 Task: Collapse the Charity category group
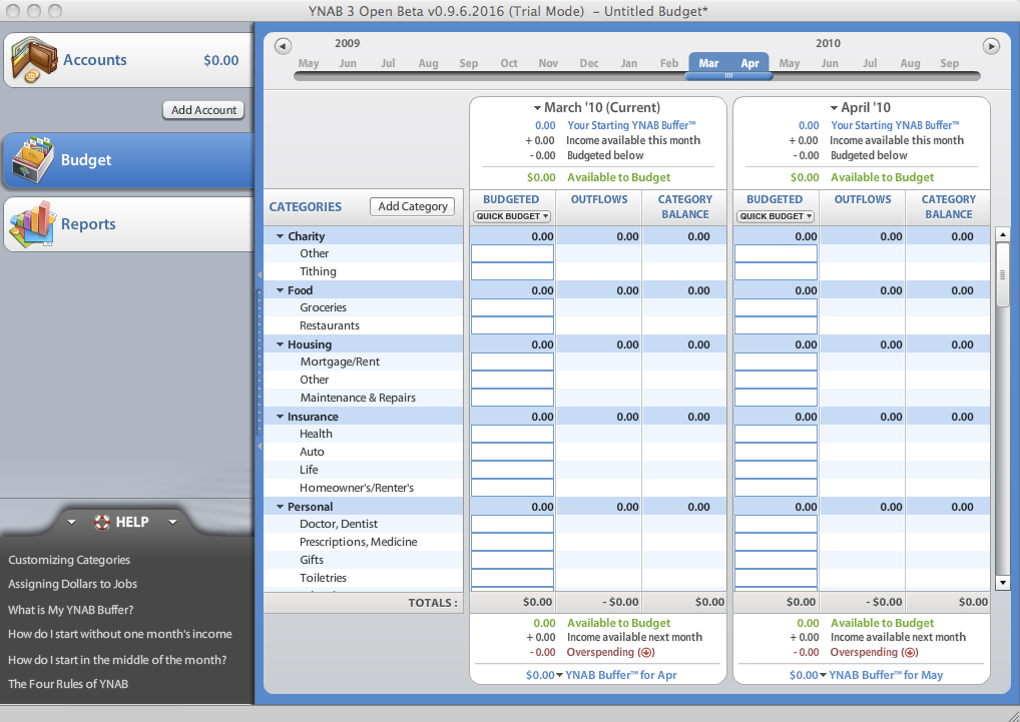[x=280, y=236]
